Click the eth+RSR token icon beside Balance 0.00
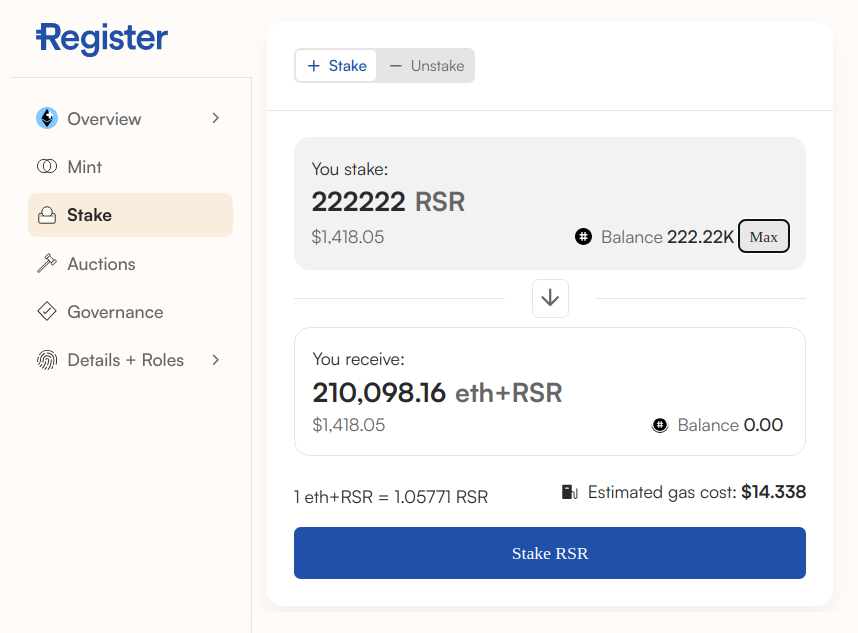 tap(660, 425)
